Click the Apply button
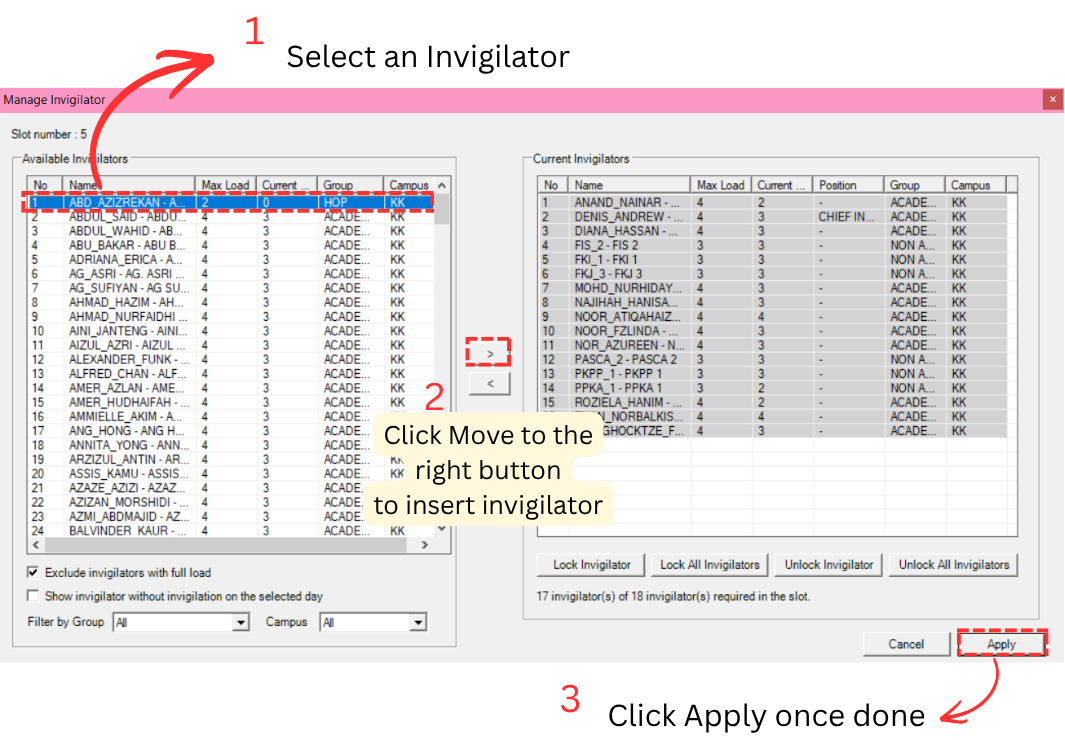 pos(1002,644)
